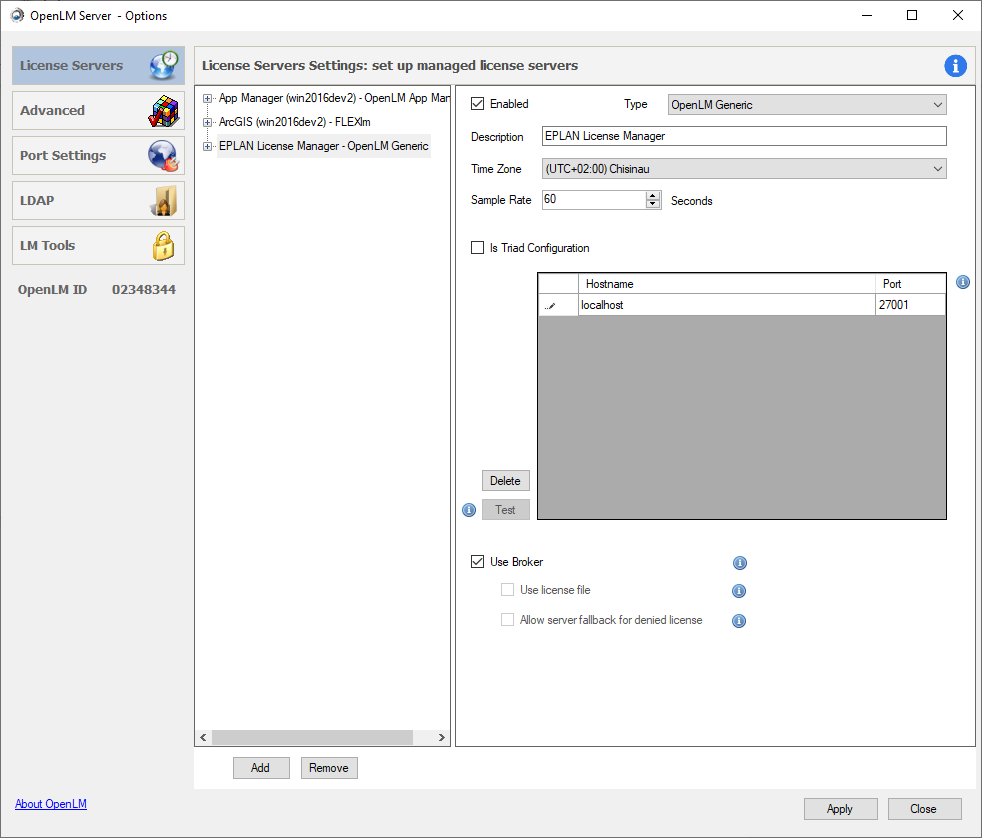The height and width of the screenshot is (838, 982).
Task: Click info icon for Allow server fallback
Action: pyautogui.click(x=740, y=621)
